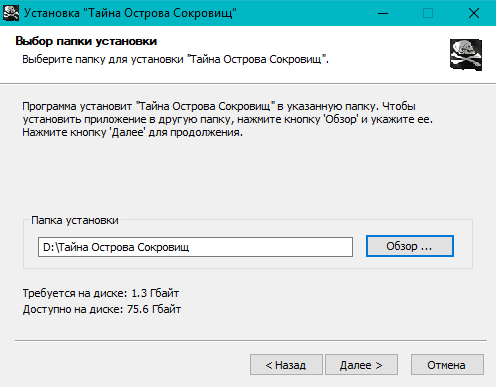Open the 'Обзор ...' folder browser
This screenshot has height=387, width=496.
coord(410,246)
